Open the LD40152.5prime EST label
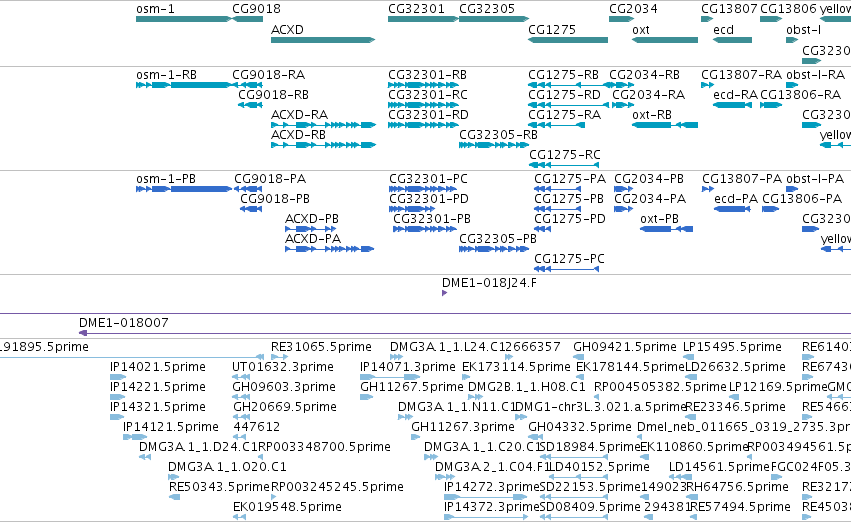Image resolution: width=851 pixels, height=522 pixels. pyautogui.click(x=599, y=467)
